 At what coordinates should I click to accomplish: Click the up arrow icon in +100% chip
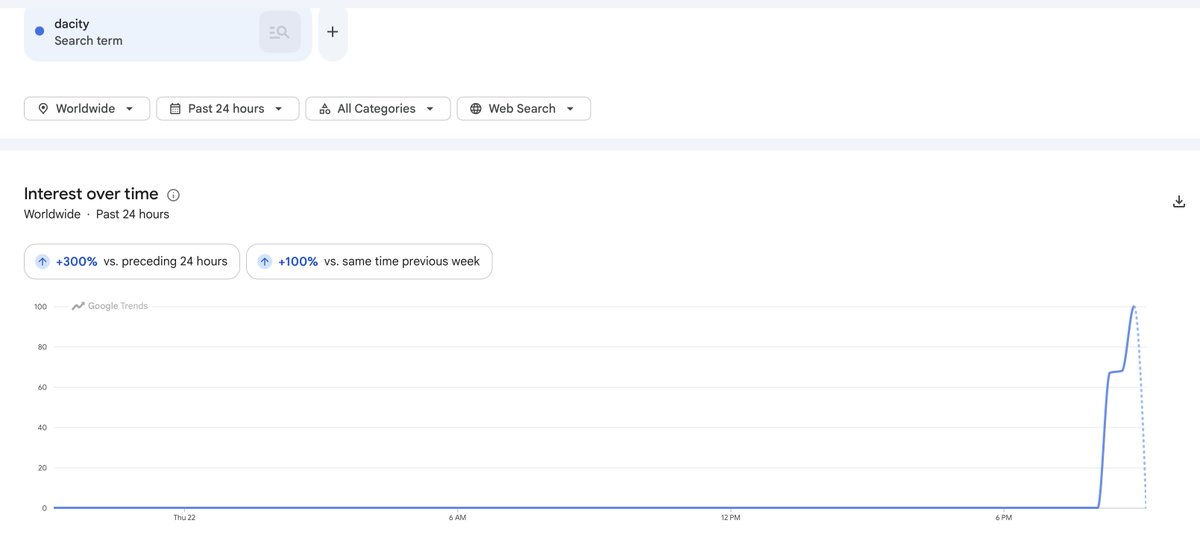pos(264,261)
